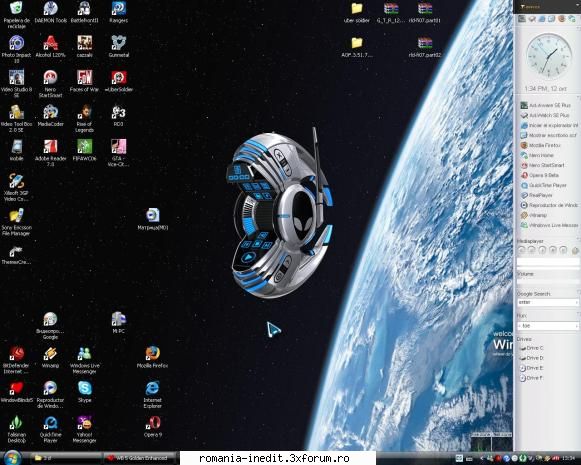The height and width of the screenshot is (465, 581).
Task: Open the Recycle Bin (Papelera de reciclaje) icon
Action: pos(16,15)
